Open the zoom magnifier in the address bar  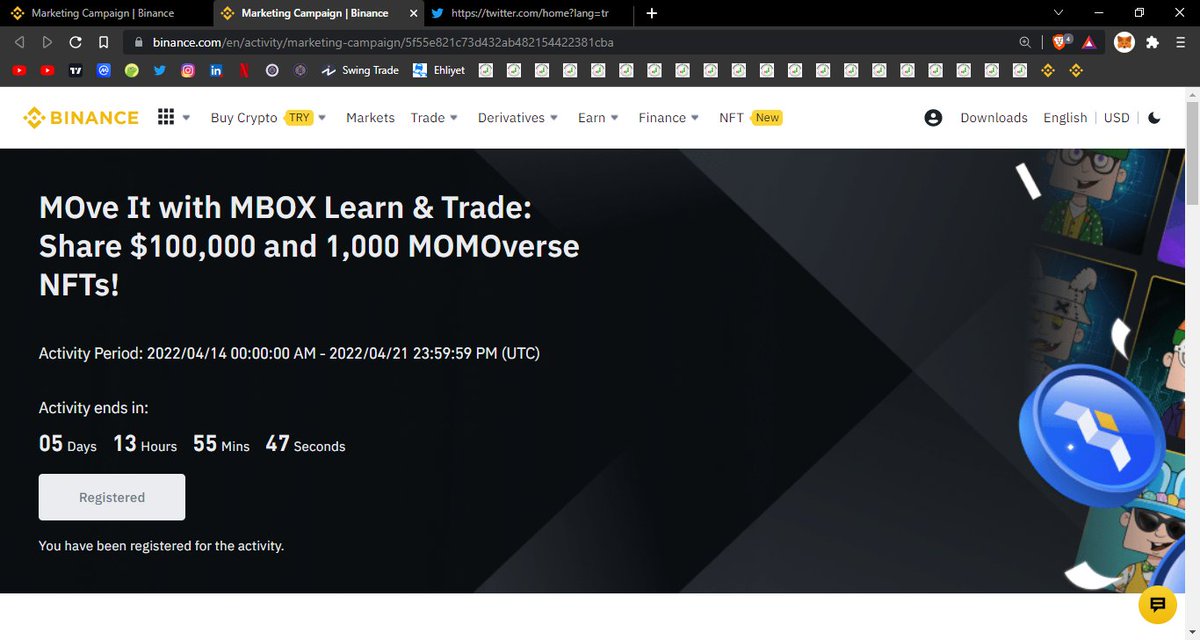(1025, 42)
